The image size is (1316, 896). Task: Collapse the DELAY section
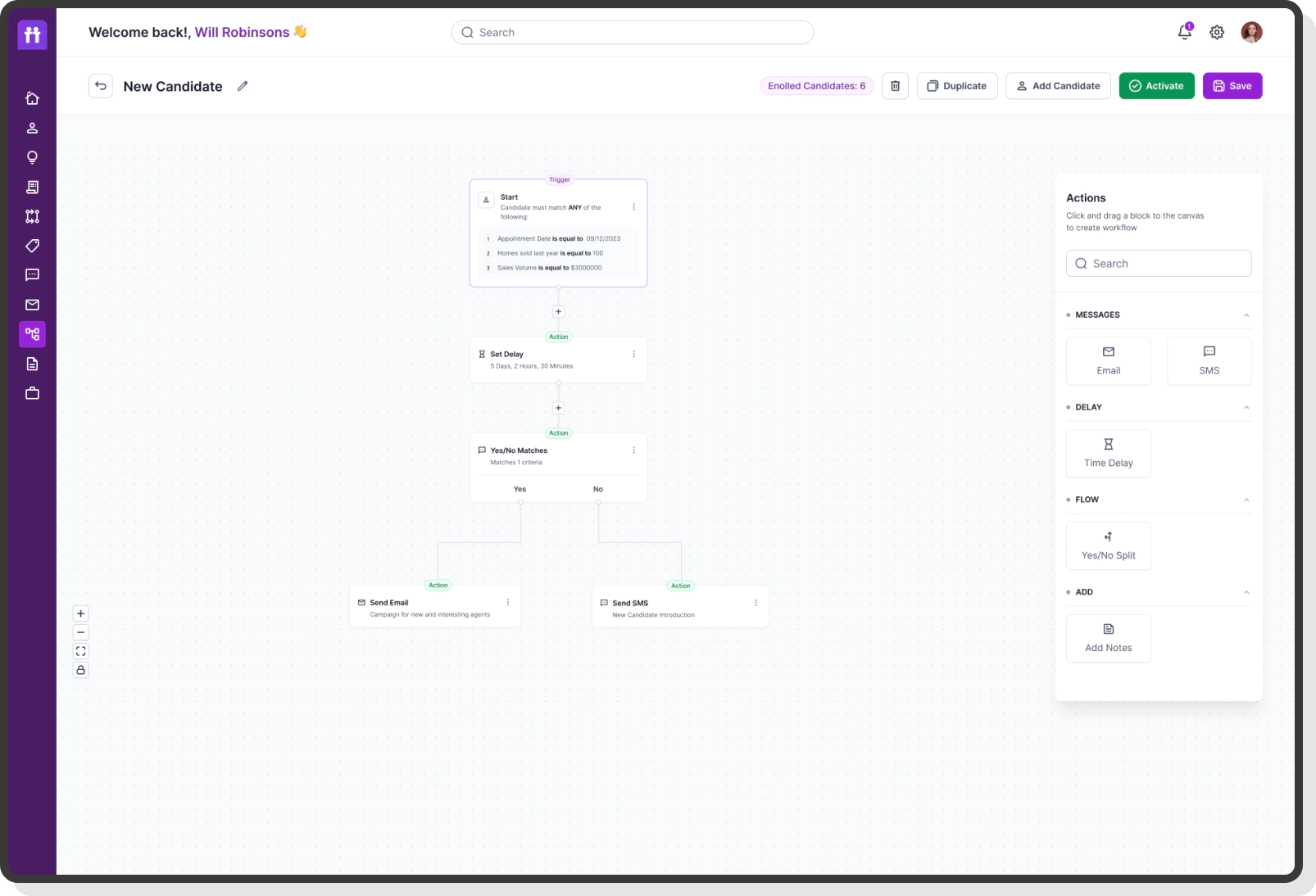1246,408
